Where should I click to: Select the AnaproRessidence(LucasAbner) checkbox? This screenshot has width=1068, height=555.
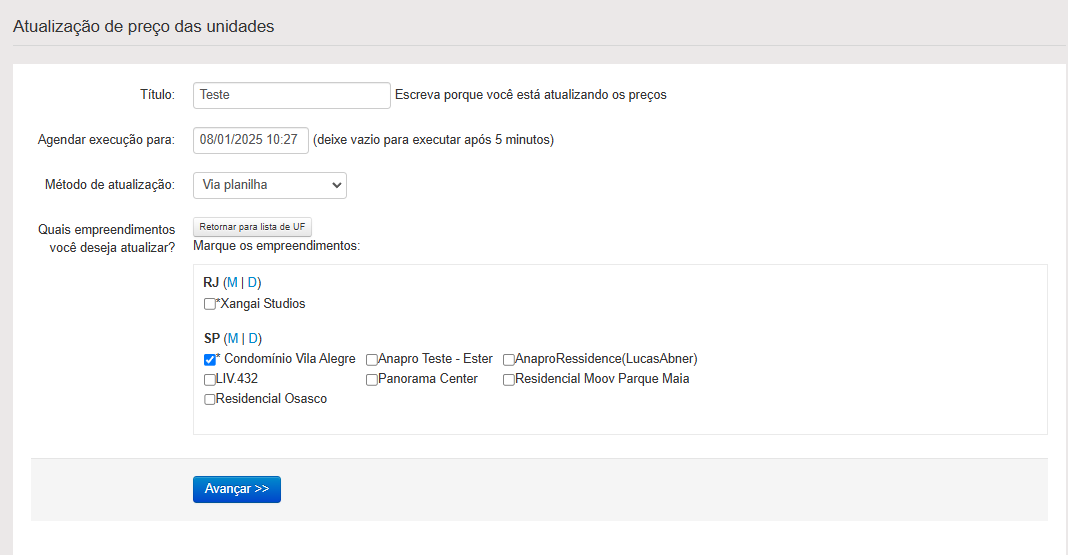pyautogui.click(x=509, y=360)
